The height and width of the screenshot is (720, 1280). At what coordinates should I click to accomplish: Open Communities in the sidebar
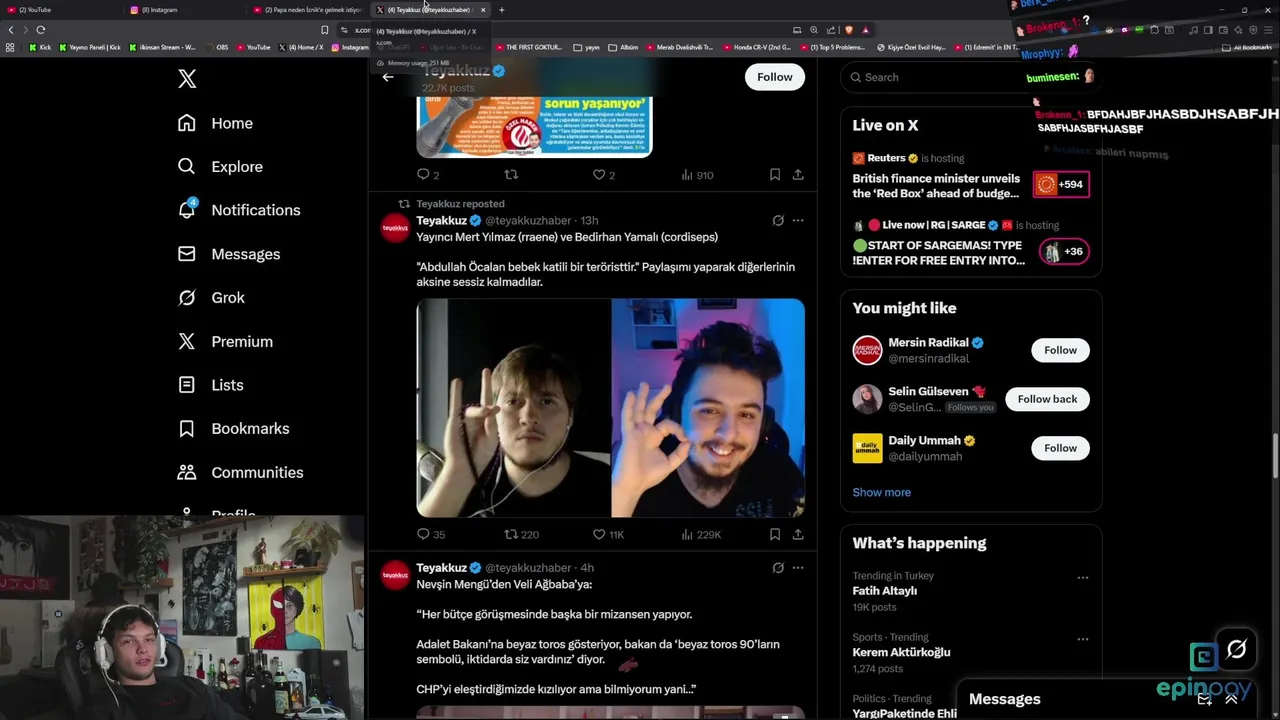click(x=240, y=472)
